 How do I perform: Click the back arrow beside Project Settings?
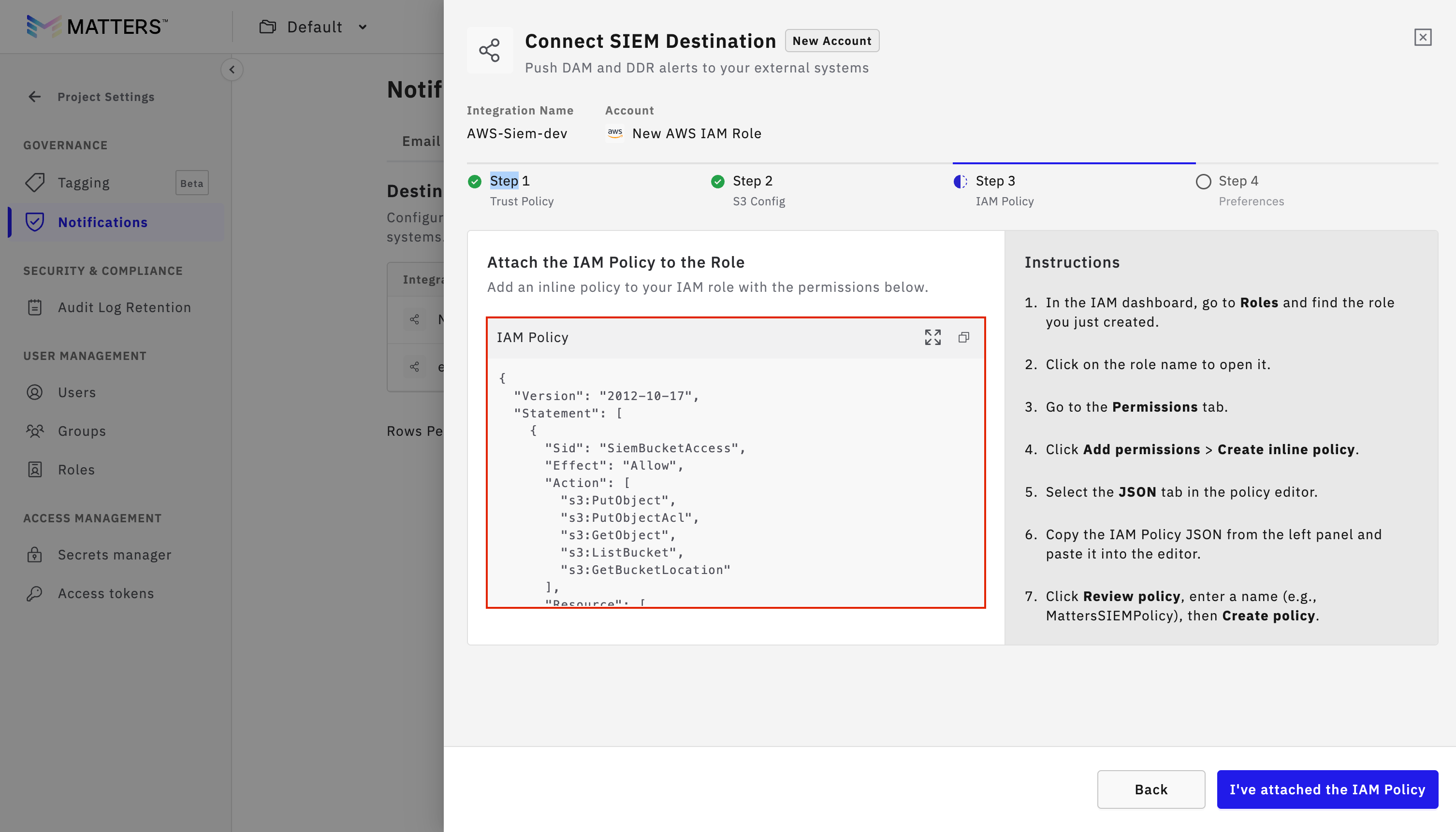click(x=35, y=97)
